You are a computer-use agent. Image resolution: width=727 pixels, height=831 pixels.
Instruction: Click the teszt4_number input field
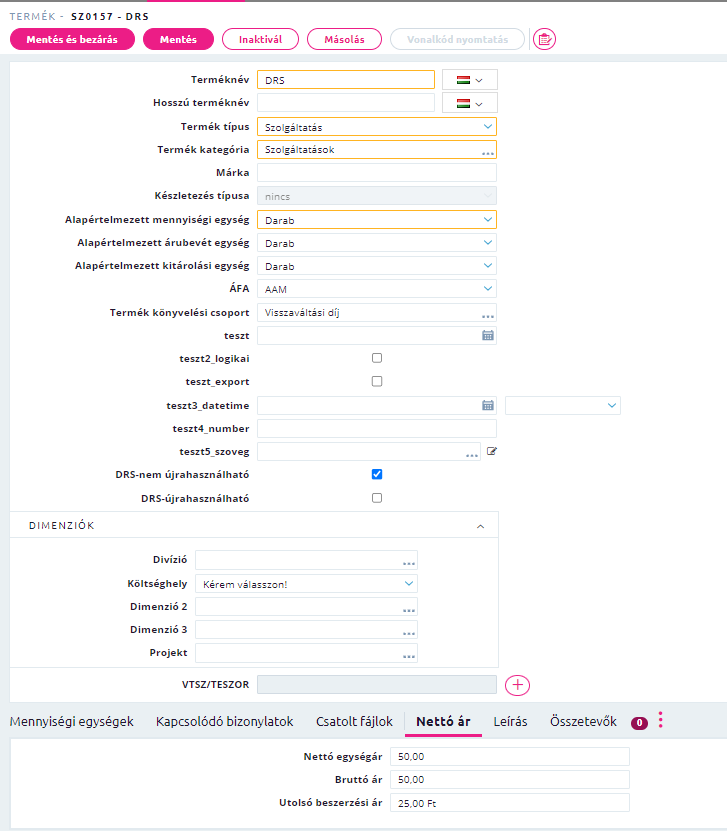coord(377,429)
